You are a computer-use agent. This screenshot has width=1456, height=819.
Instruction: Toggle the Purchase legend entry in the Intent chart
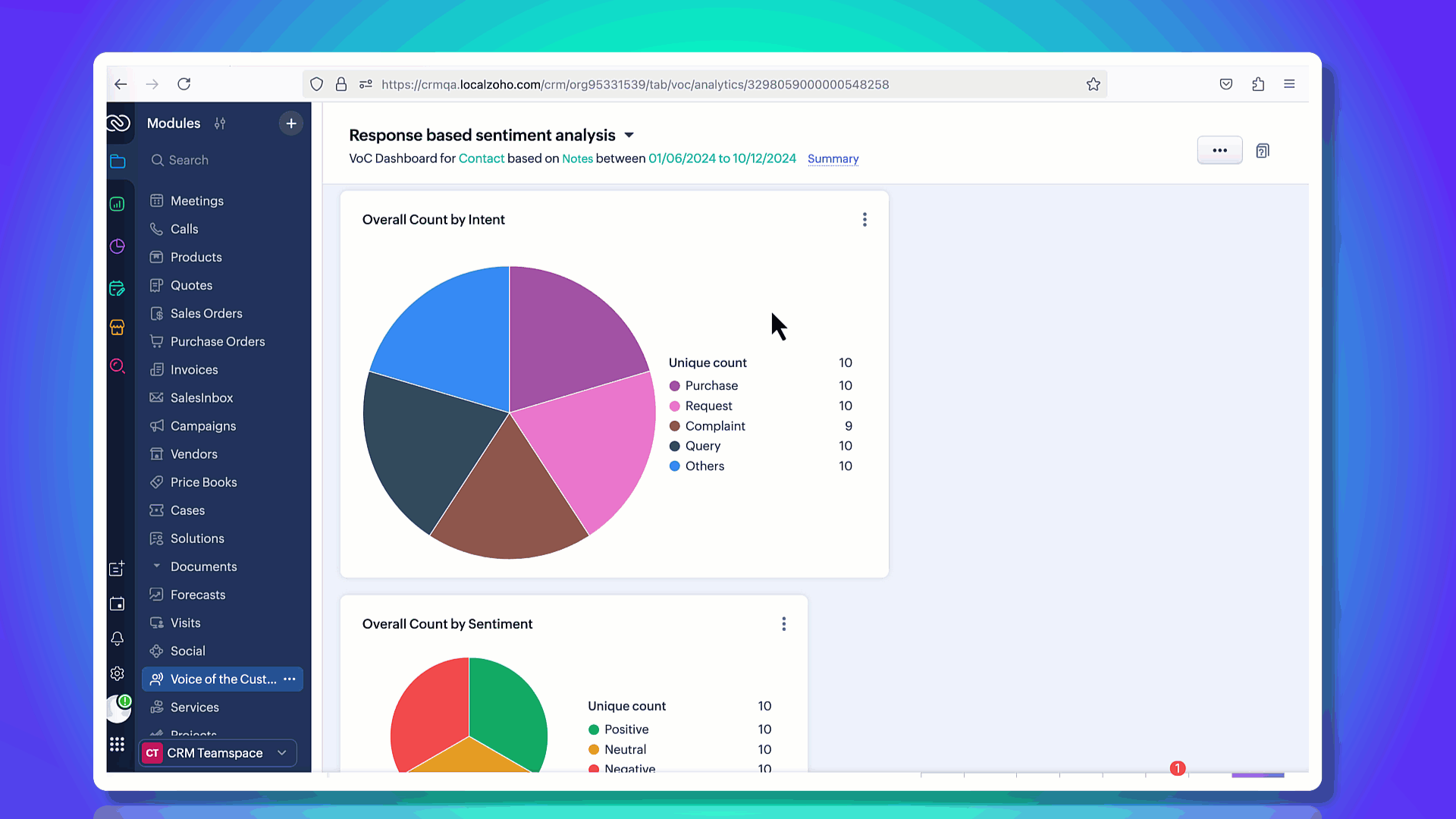coord(711,386)
